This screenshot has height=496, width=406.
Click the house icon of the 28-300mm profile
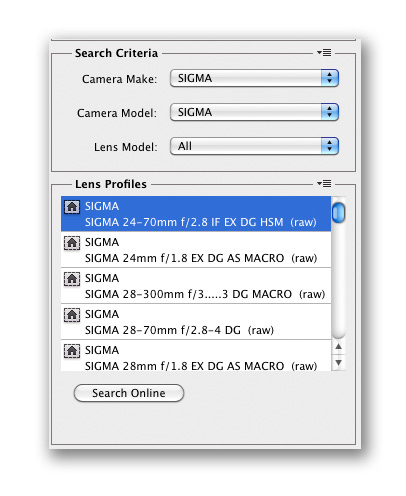point(72,279)
